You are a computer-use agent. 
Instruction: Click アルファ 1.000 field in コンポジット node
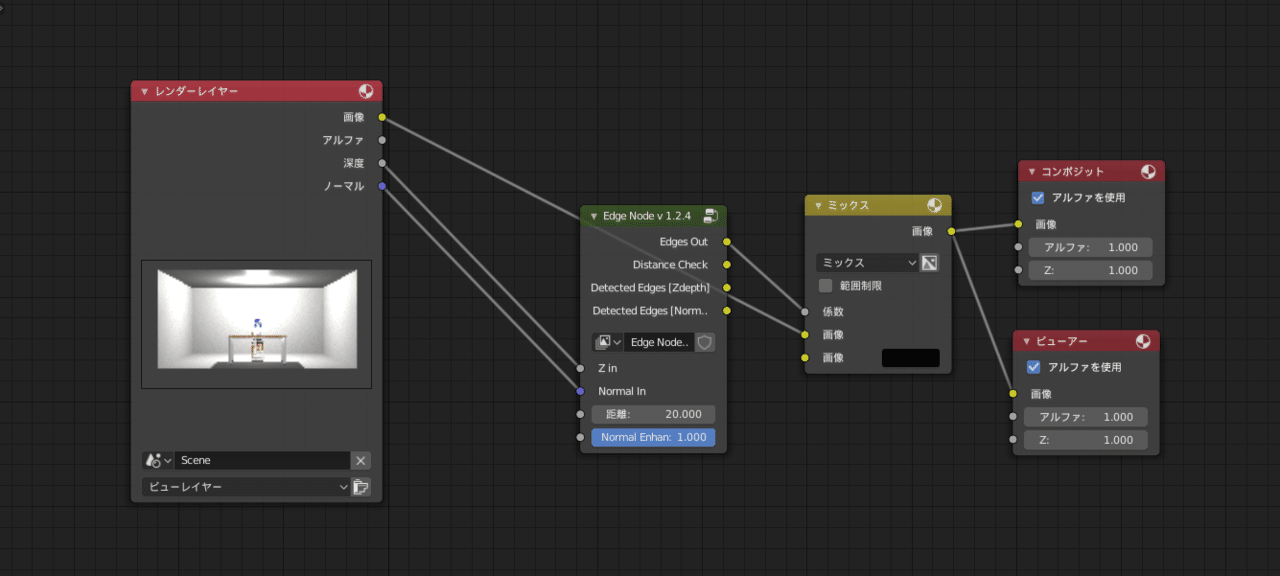click(x=1091, y=247)
